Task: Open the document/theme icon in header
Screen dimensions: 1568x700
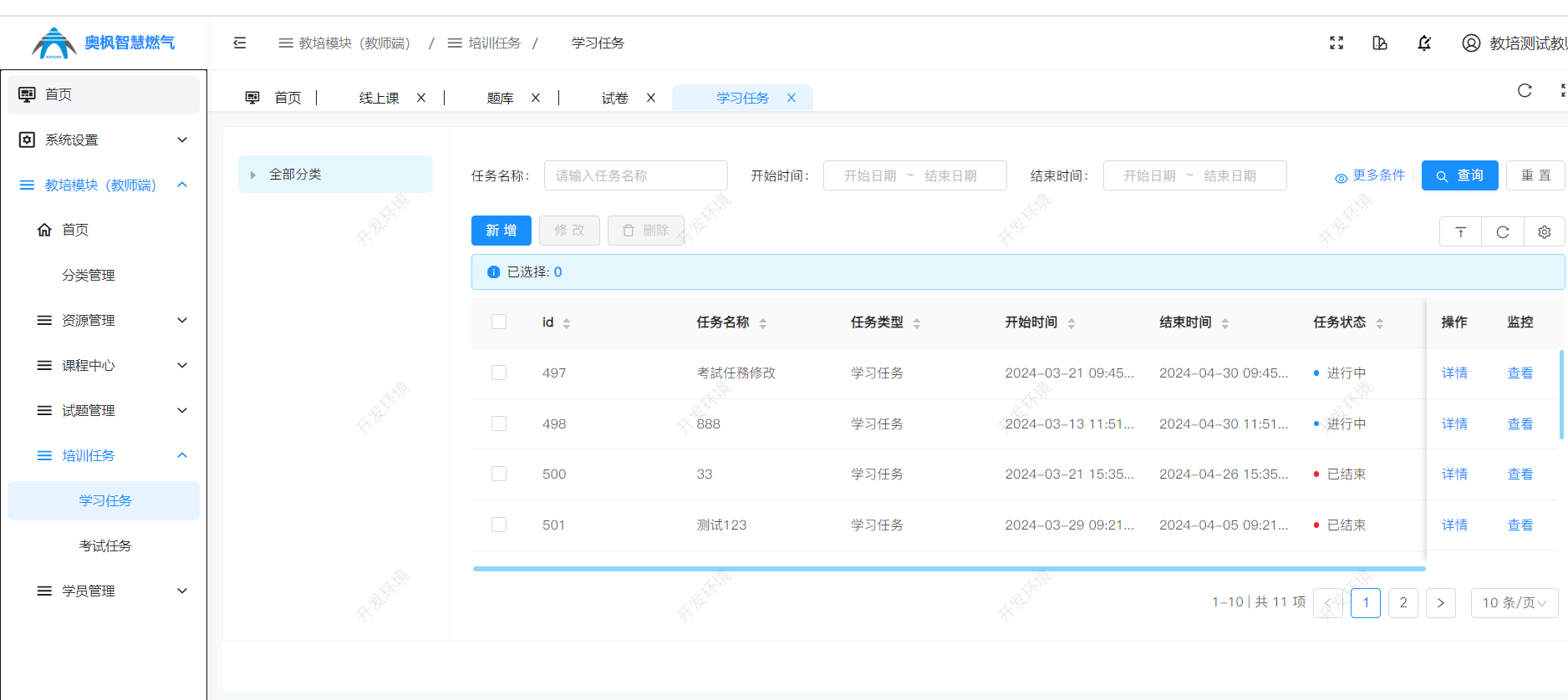Action: click(1380, 43)
